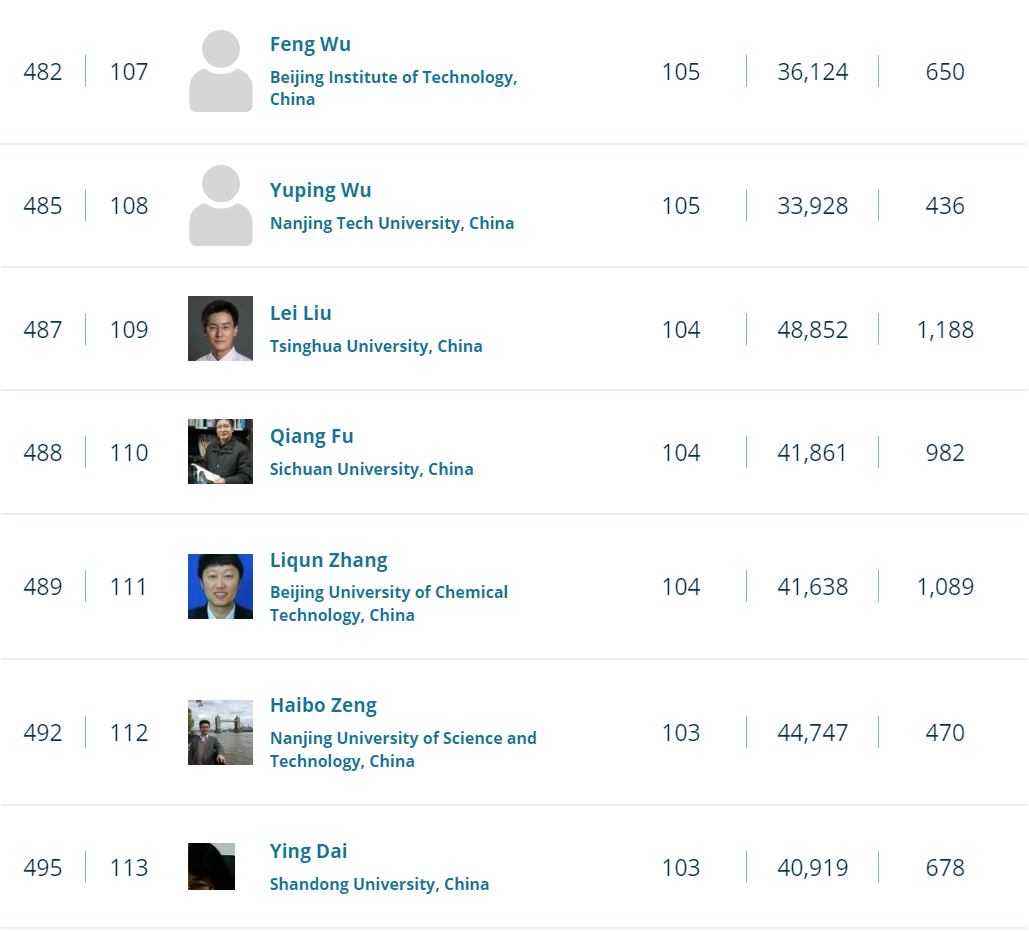
Task: Click Ying Dai's profile photo
Action: [x=211, y=867]
